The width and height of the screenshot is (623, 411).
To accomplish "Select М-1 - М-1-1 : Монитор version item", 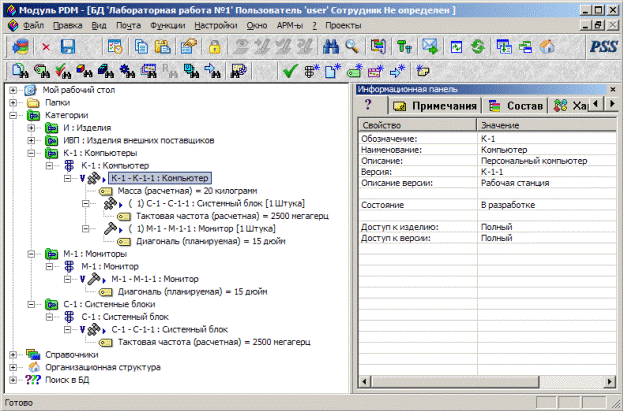I will click(x=155, y=279).
